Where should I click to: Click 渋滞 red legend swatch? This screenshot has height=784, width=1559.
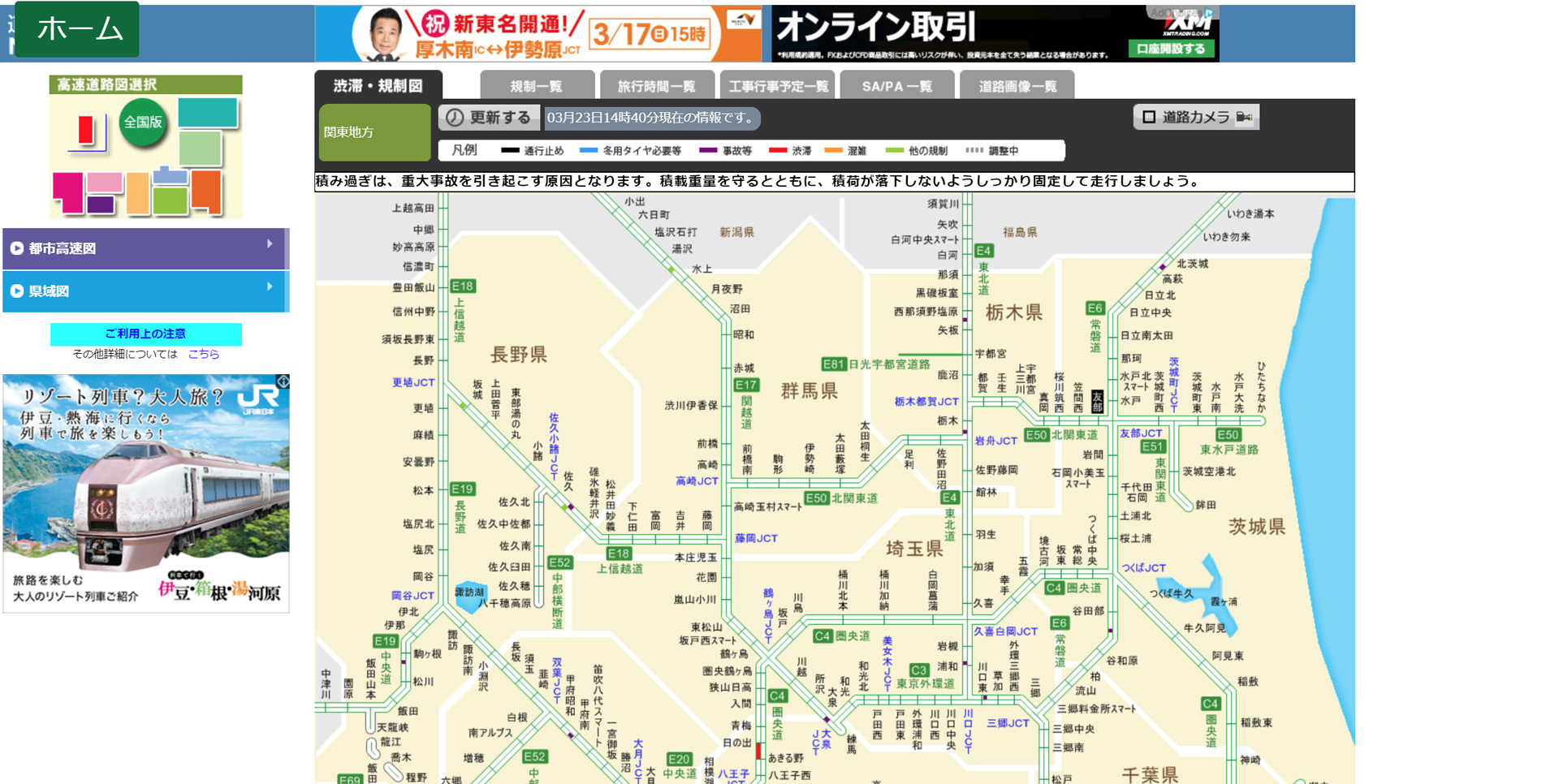(778, 150)
